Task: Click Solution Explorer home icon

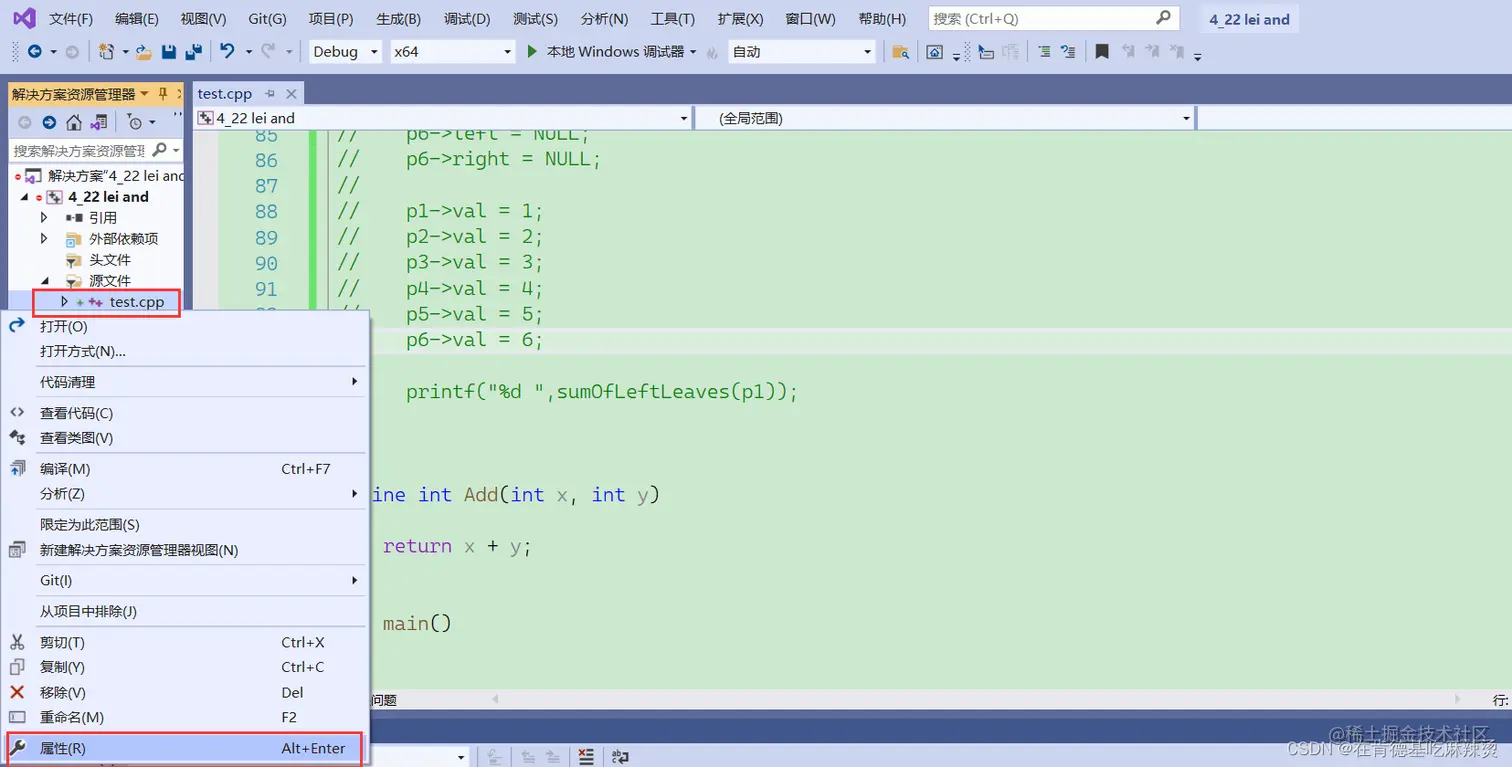Action: click(x=74, y=122)
